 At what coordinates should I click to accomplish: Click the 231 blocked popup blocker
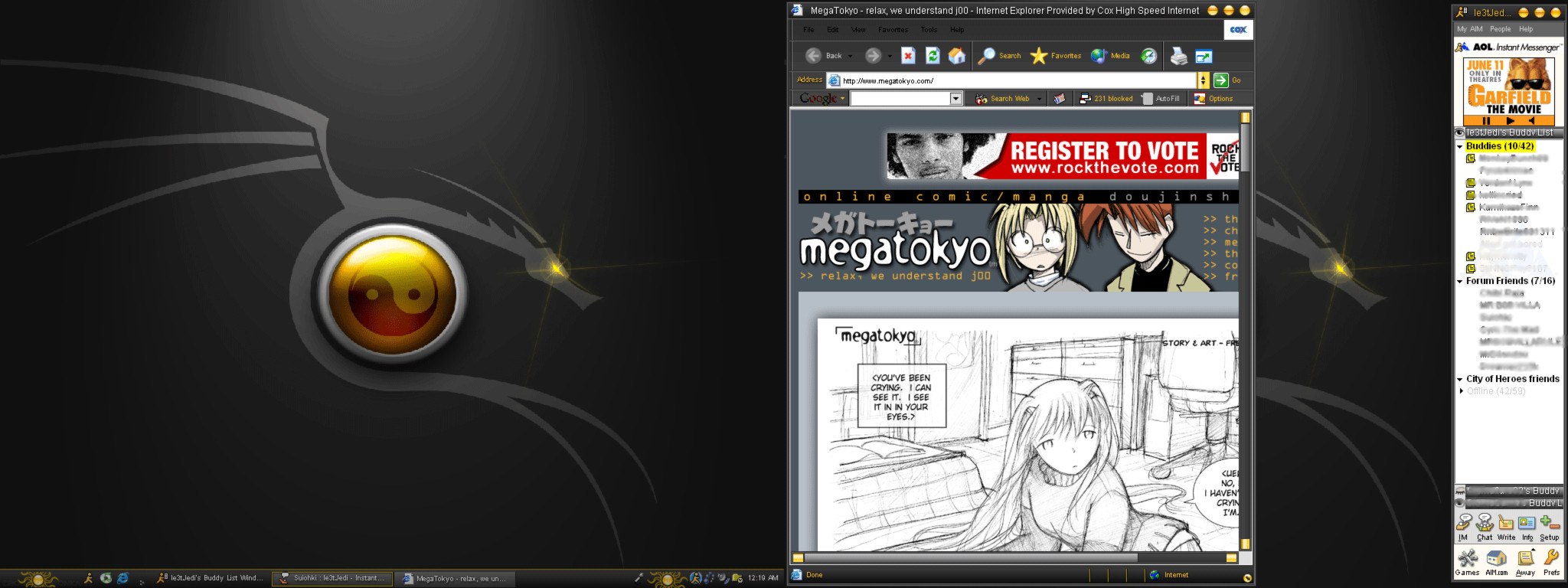(x=1106, y=98)
